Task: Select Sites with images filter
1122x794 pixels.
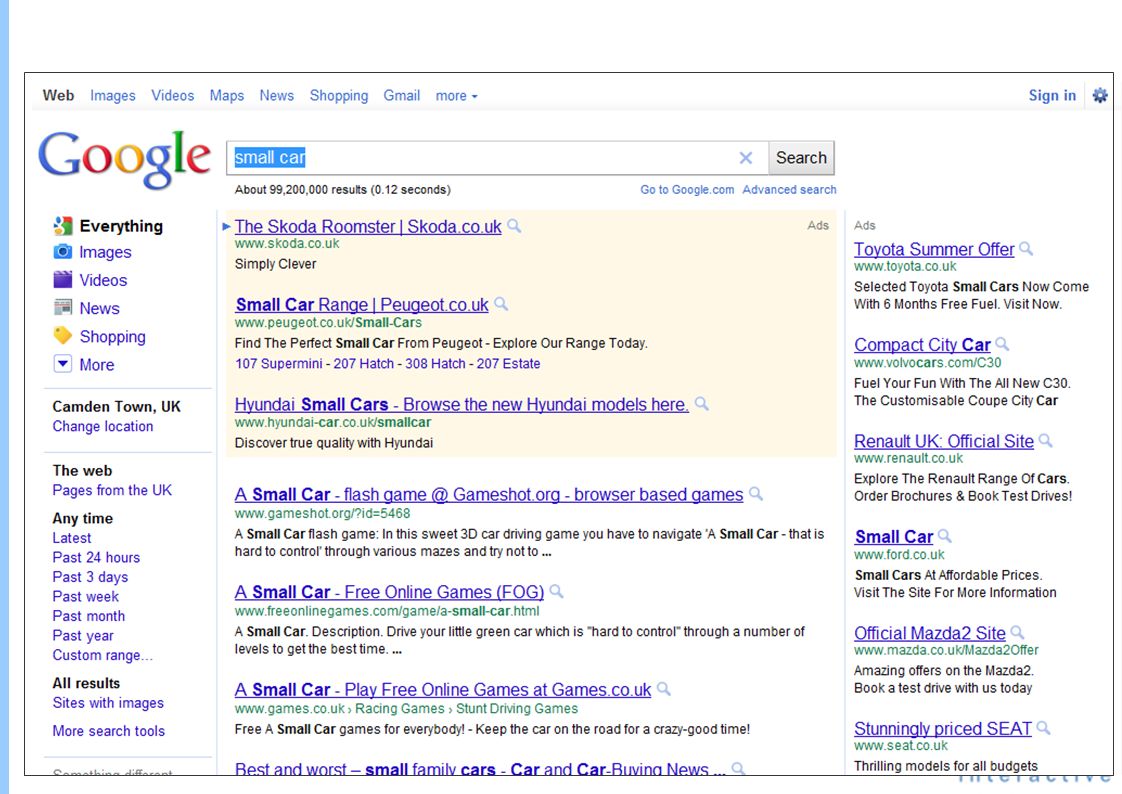Action: [x=108, y=703]
